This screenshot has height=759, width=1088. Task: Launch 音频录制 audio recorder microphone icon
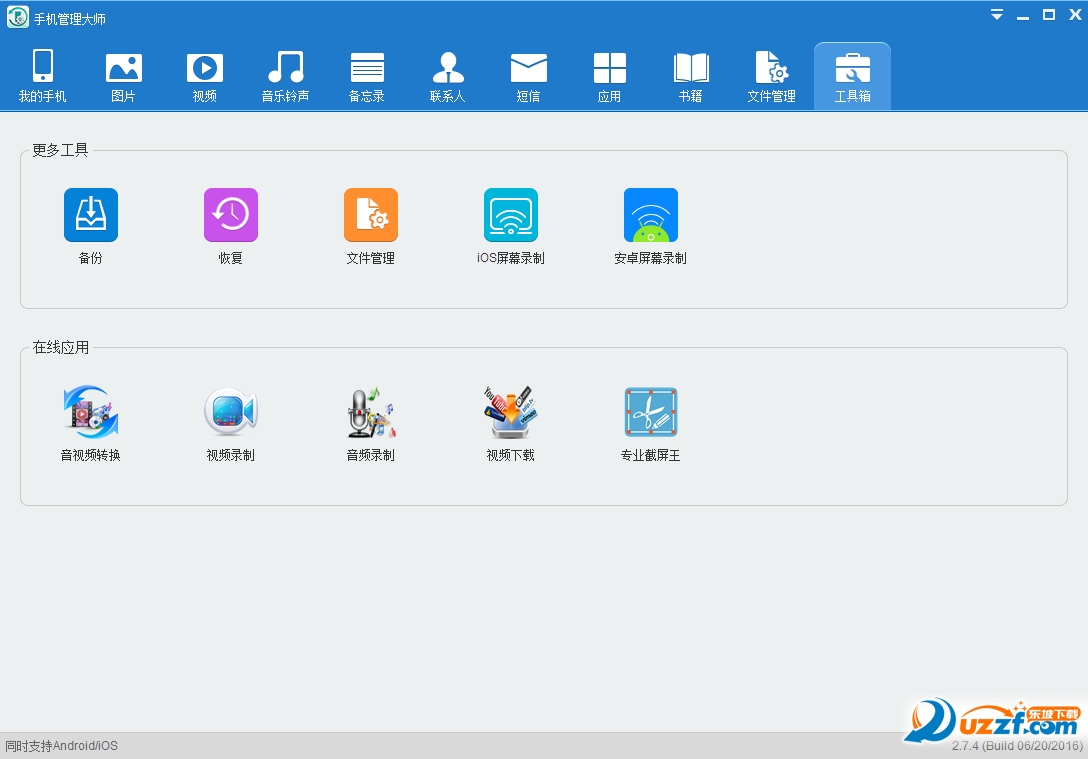[x=371, y=412]
